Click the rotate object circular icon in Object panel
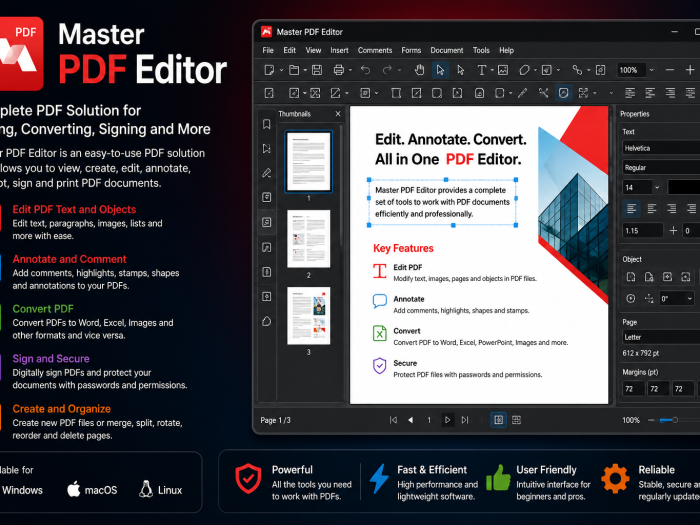700x525 pixels. 630,298
